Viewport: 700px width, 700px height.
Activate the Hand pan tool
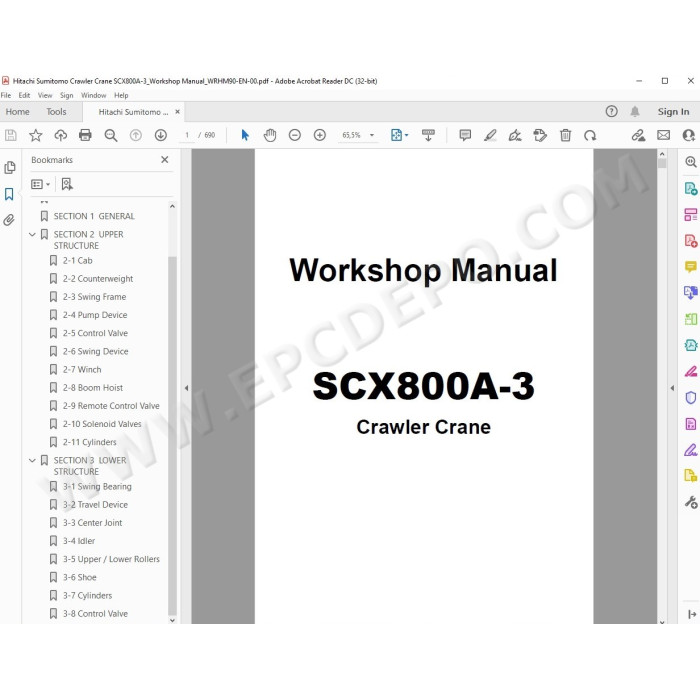coord(270,135)
